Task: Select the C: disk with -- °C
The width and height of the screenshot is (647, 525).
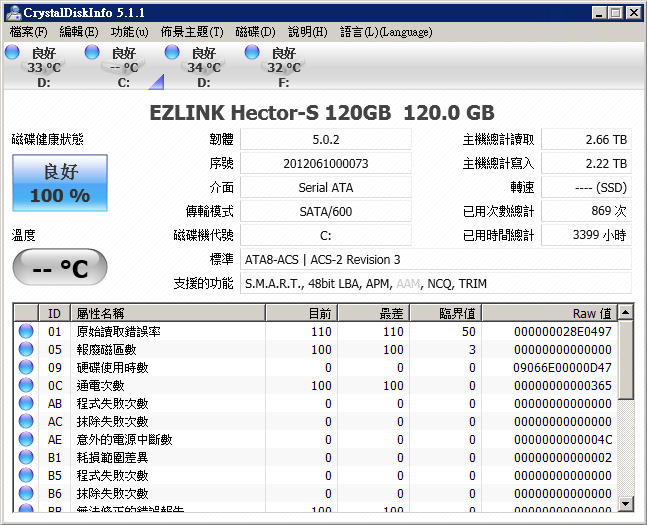Action: coord(123,67)
